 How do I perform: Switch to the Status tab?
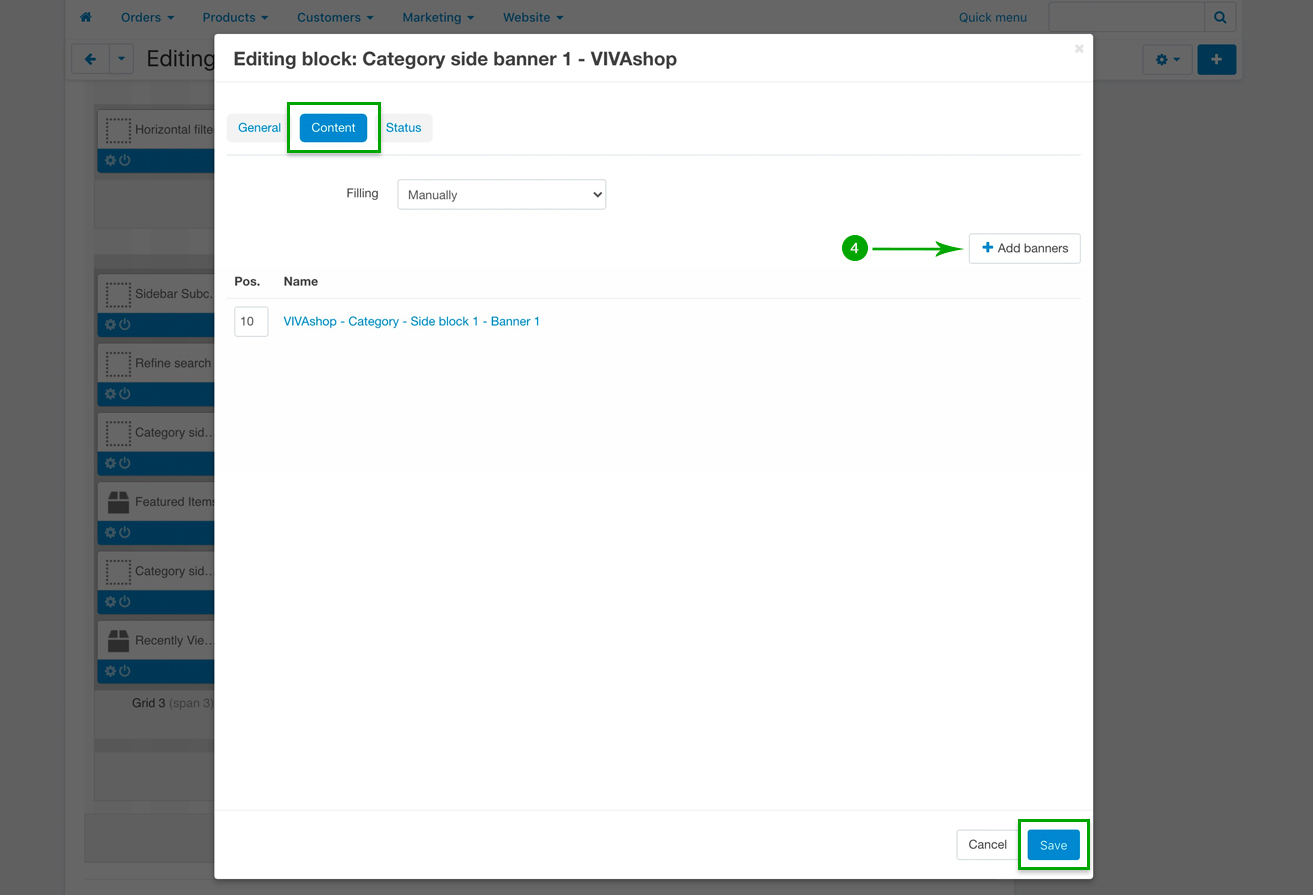coord(404,128)
